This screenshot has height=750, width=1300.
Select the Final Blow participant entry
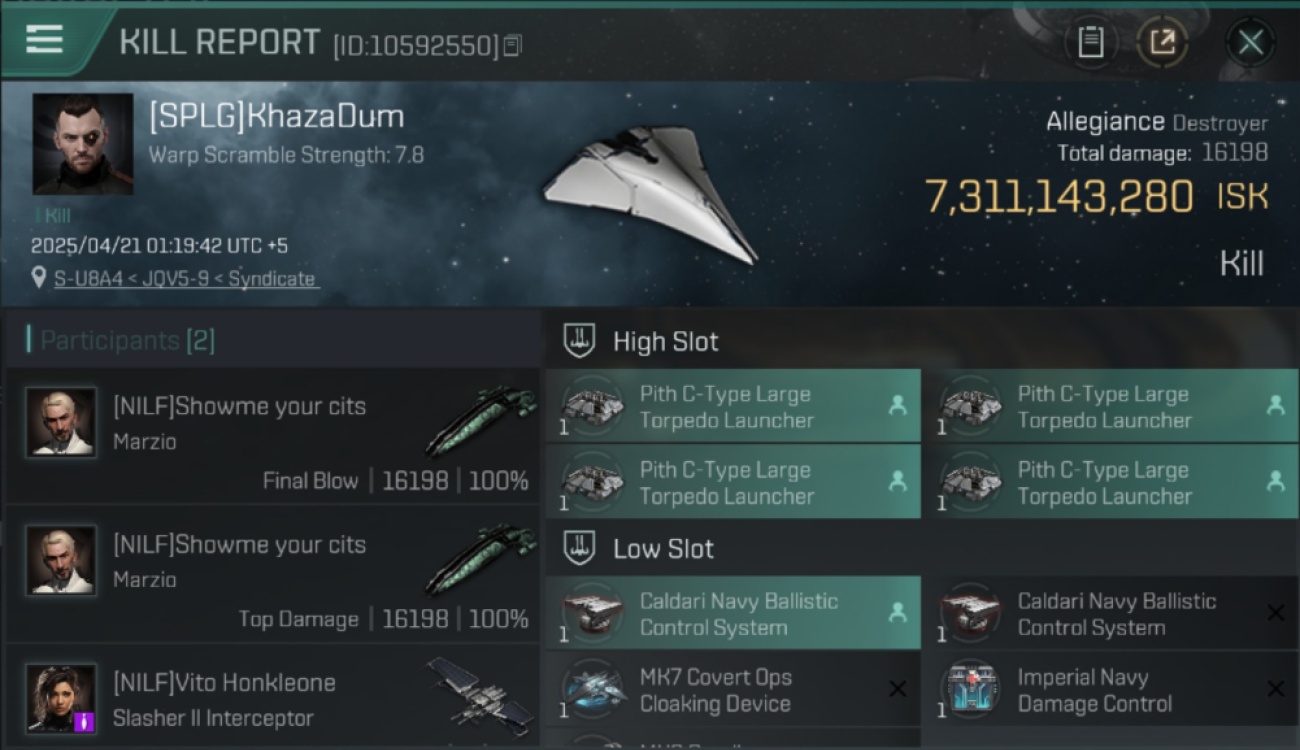click(272, 436)
